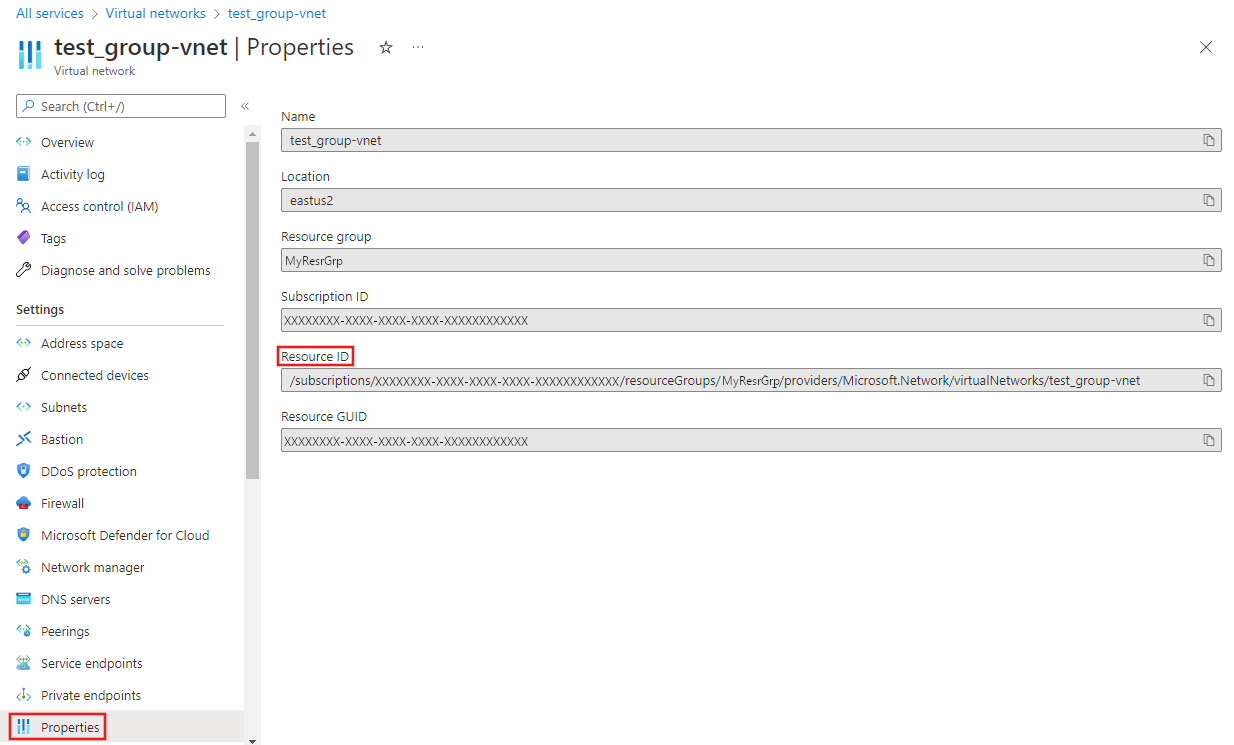Copy the Resource GUID value
The height and width of the screenshot is (745, 1234).
(1208, 440)
